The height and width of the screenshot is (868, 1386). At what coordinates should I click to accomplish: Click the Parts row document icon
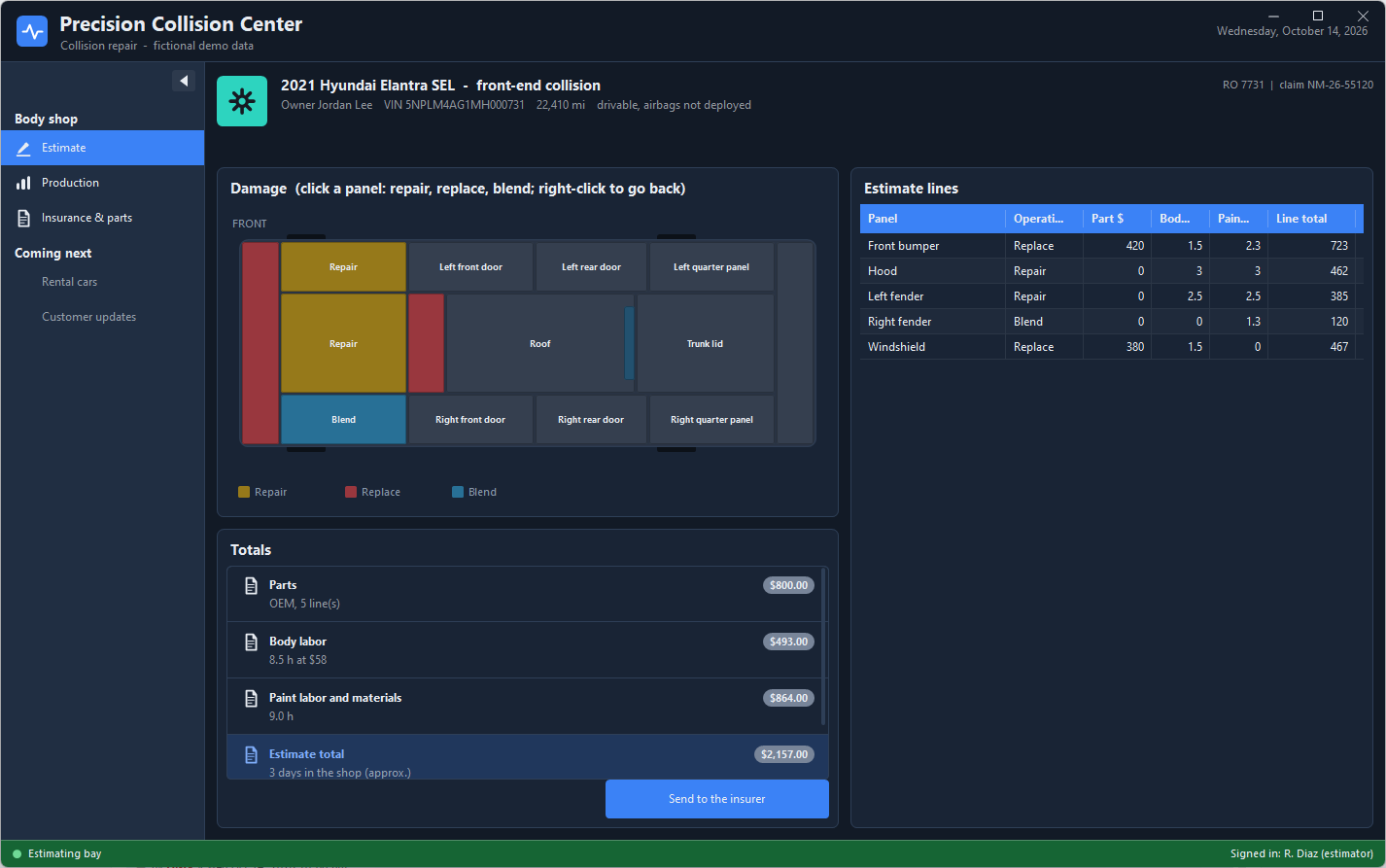pos(251,585)
